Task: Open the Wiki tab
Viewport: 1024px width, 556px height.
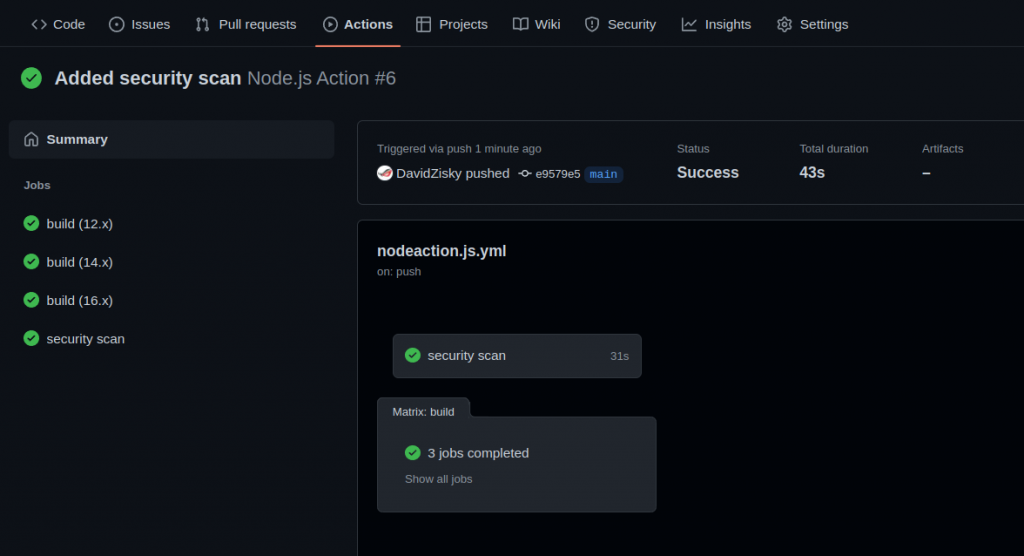Action: point(536,24)
